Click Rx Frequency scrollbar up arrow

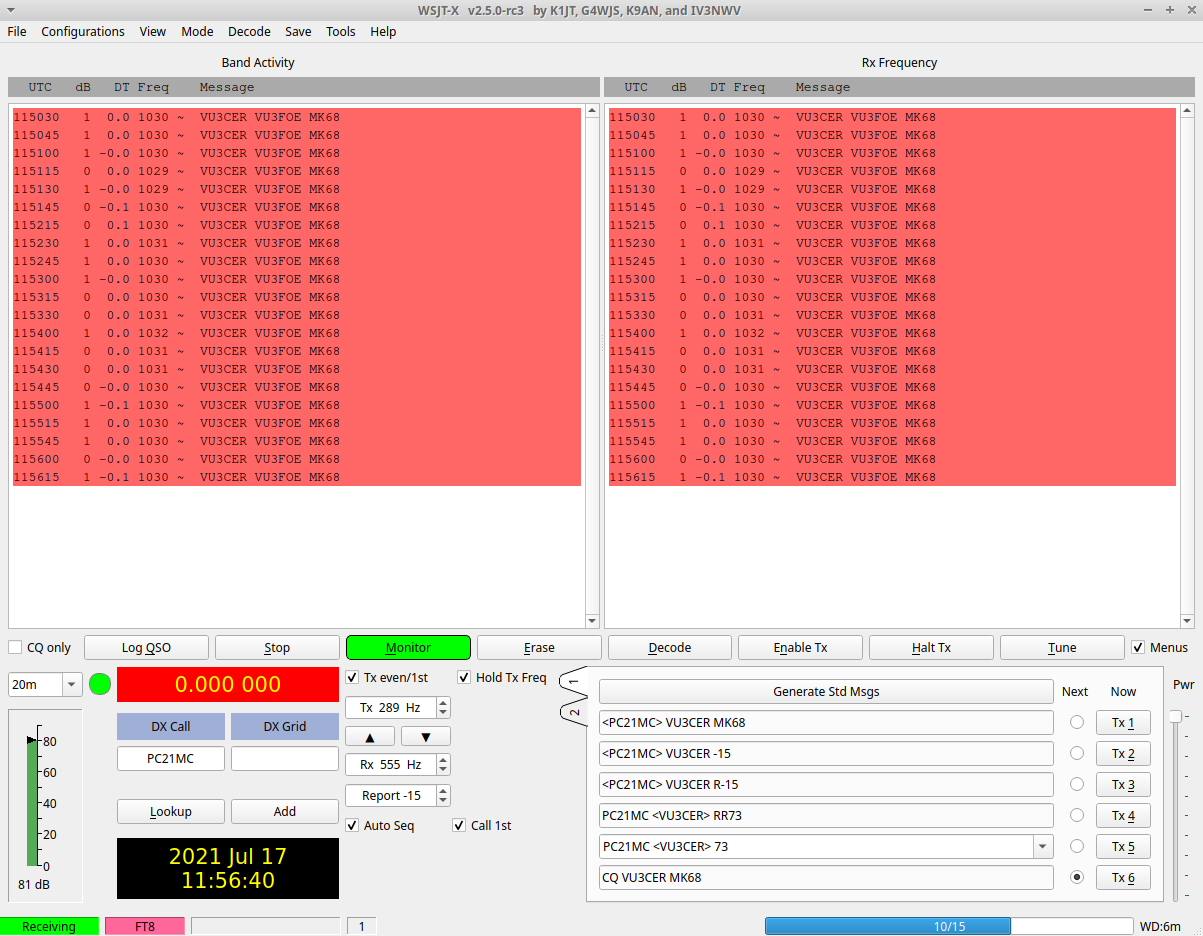1187,111
